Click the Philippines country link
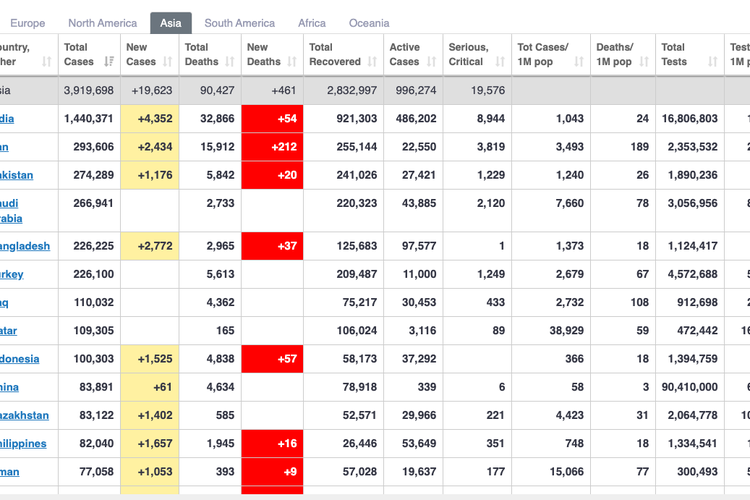Image resolution: width=750 pixels, height=500 pixels. click(x=24, y=443)
